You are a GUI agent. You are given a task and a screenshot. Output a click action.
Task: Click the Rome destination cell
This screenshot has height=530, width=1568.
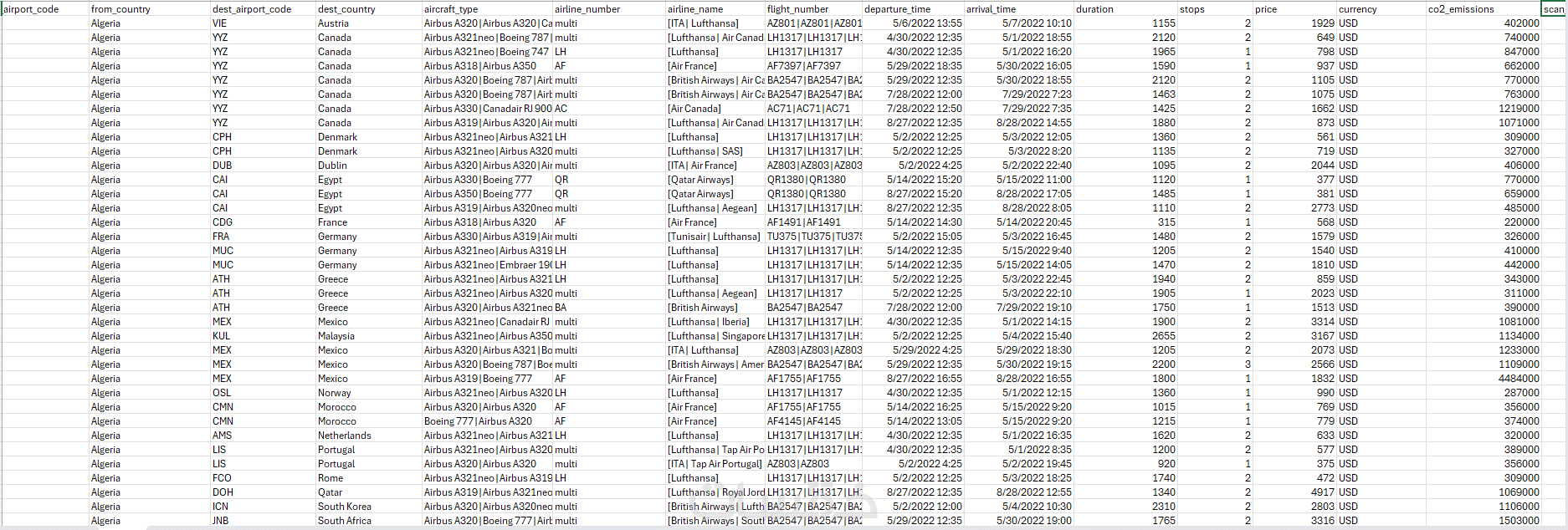(369, 478)
